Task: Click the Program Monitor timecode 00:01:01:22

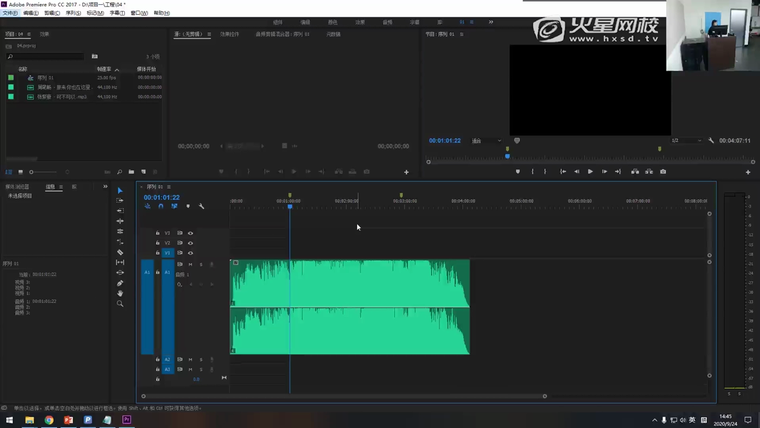Action: [445, 141]
